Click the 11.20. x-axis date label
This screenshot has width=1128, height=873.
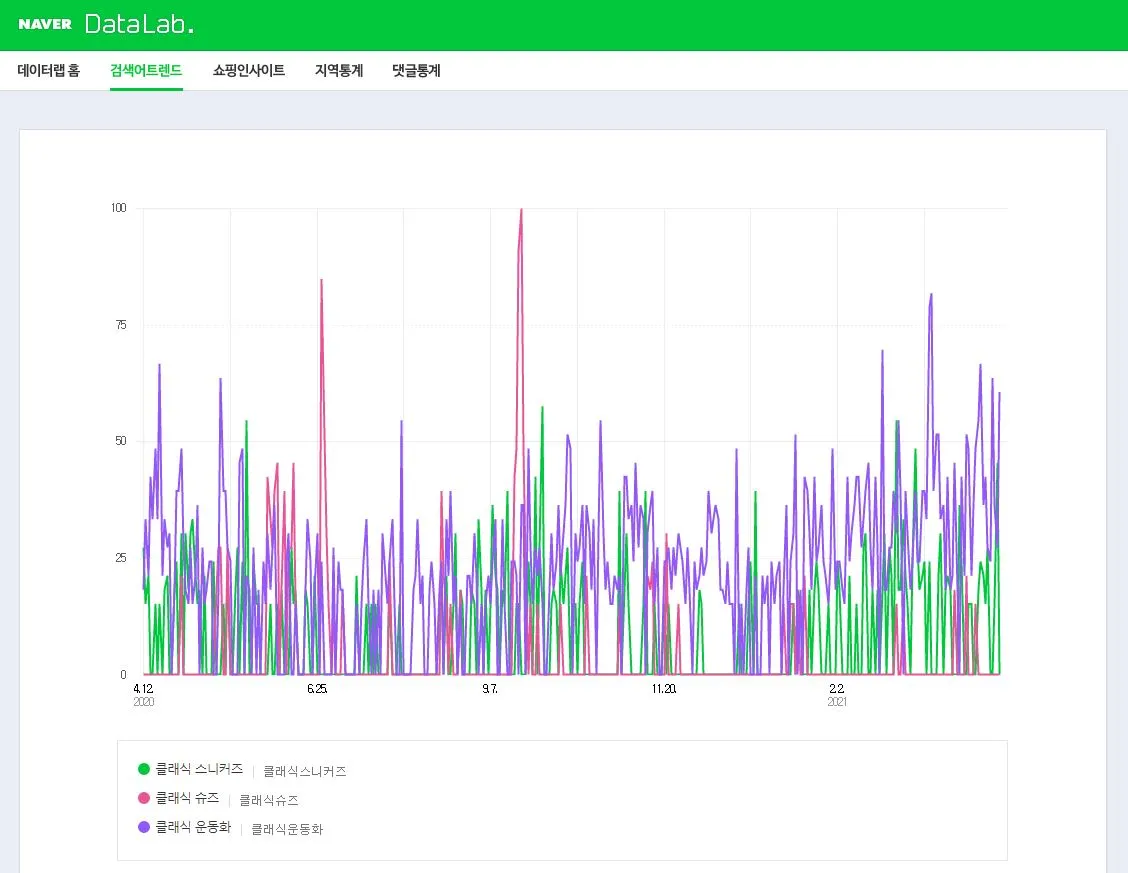pyautogui.click(x=664, y=689)
